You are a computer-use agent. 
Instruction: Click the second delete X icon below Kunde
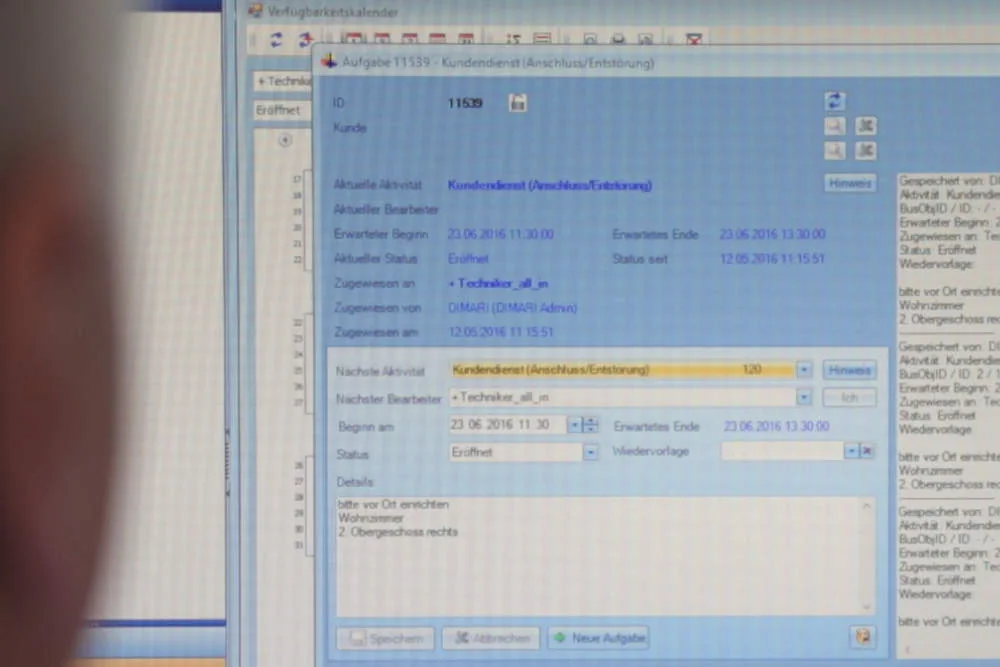(x=865, y=151)
